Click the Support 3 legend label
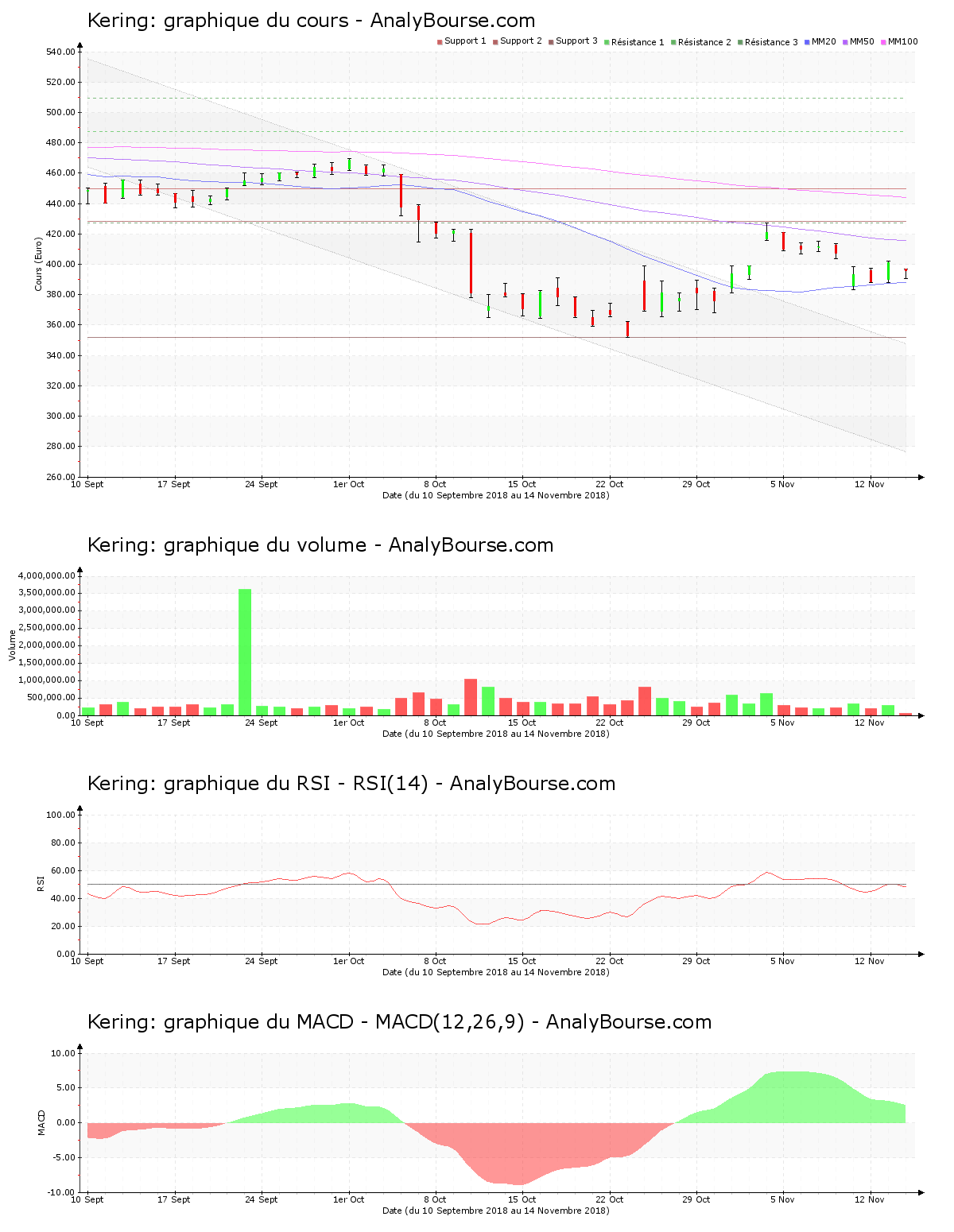 (576, 41)
